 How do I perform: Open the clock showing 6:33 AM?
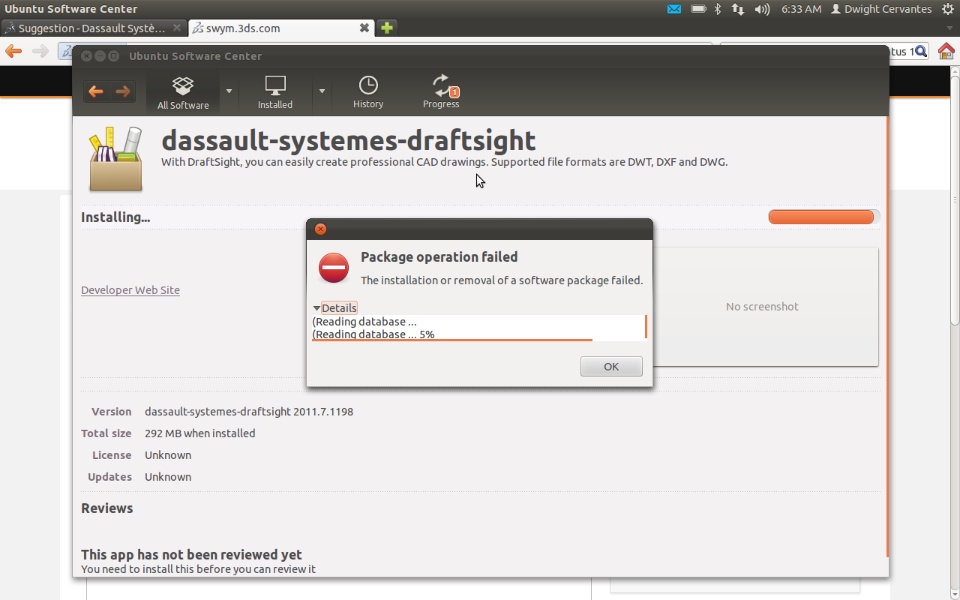click(x=801, y=9)
